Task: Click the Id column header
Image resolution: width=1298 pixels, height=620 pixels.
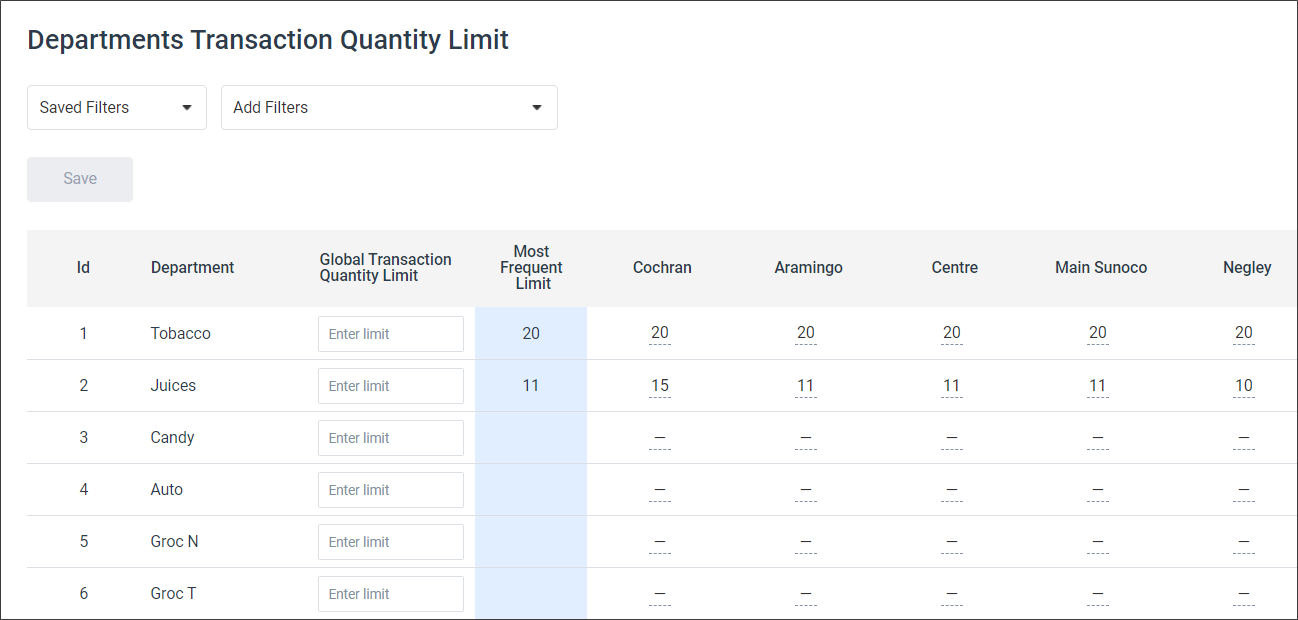Action: (83, 267)
